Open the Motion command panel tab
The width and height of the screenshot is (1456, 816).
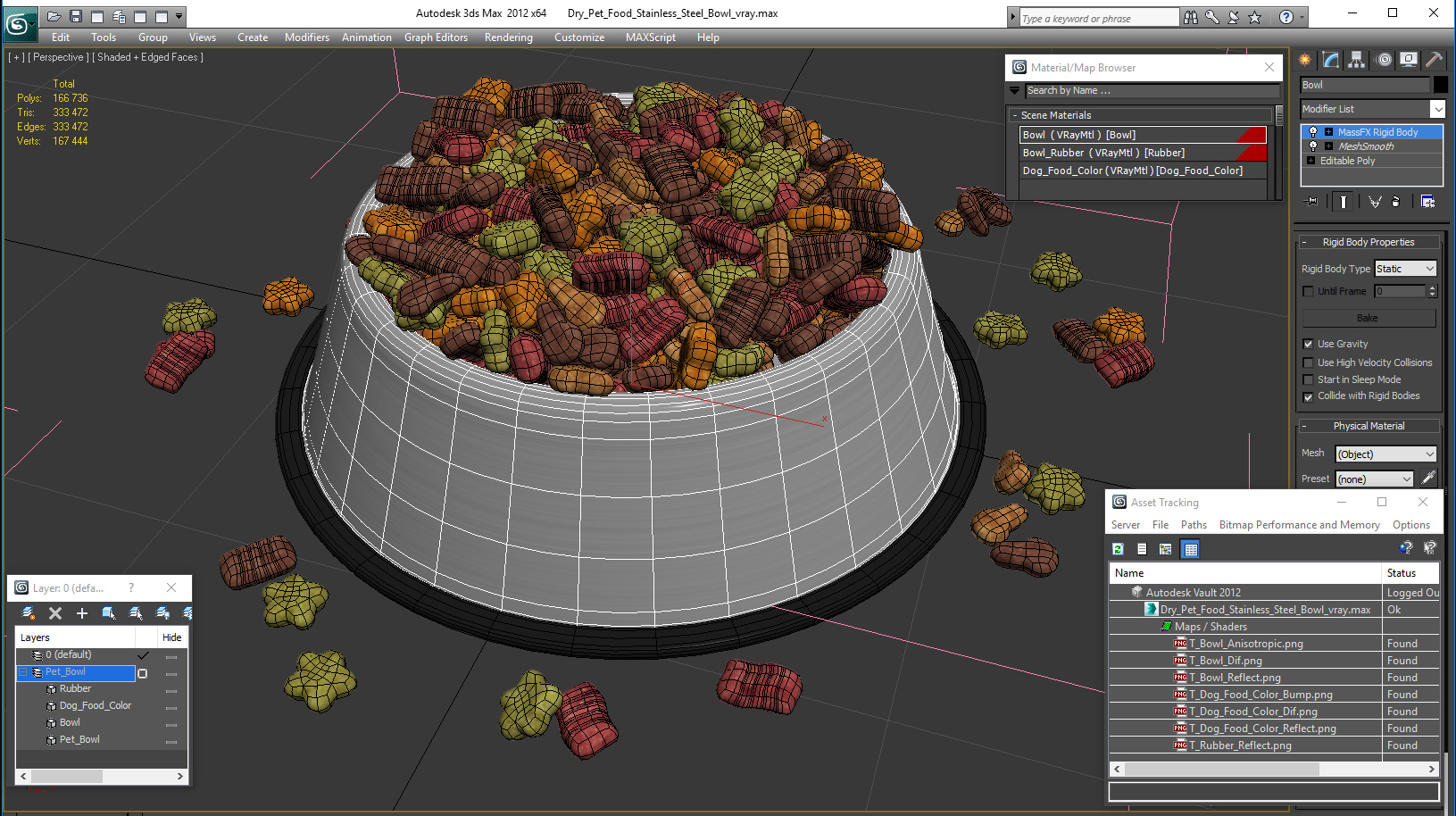[1384, 60]
